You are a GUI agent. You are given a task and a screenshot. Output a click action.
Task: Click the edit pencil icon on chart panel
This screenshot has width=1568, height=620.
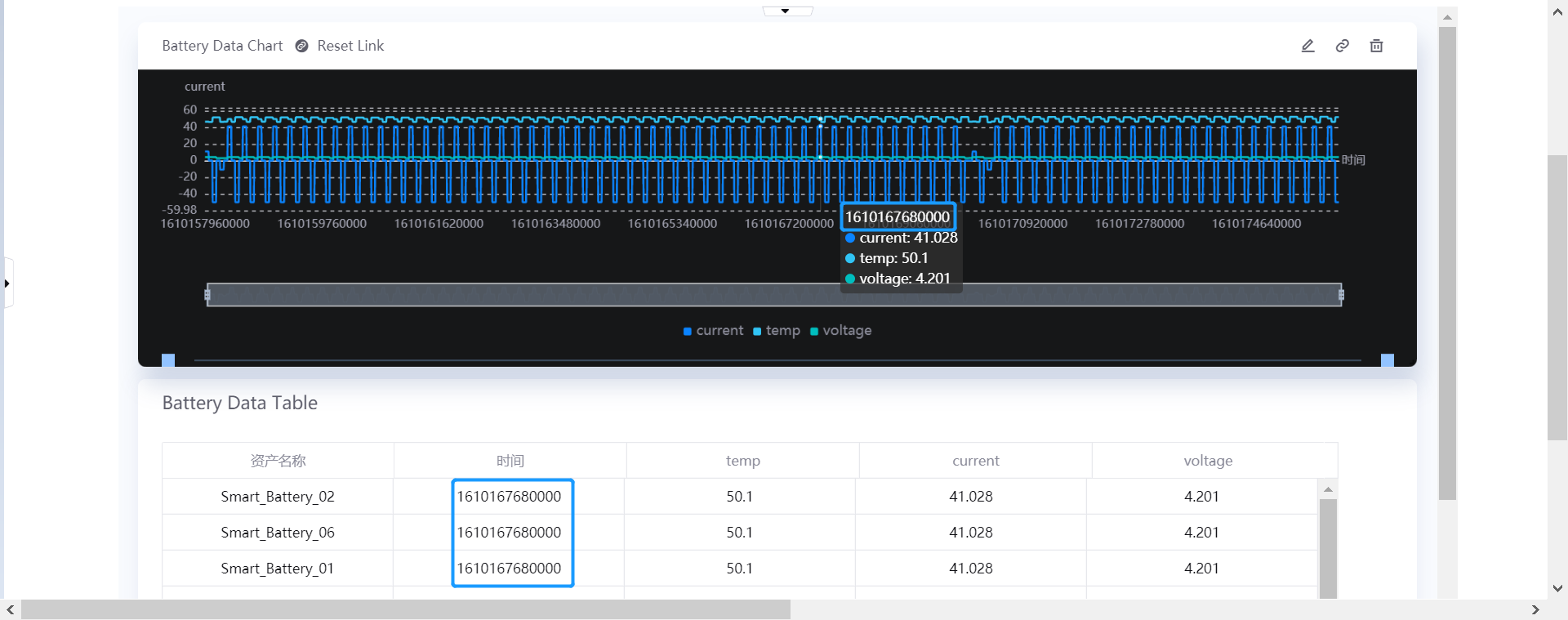click(x=1307, y=46)
